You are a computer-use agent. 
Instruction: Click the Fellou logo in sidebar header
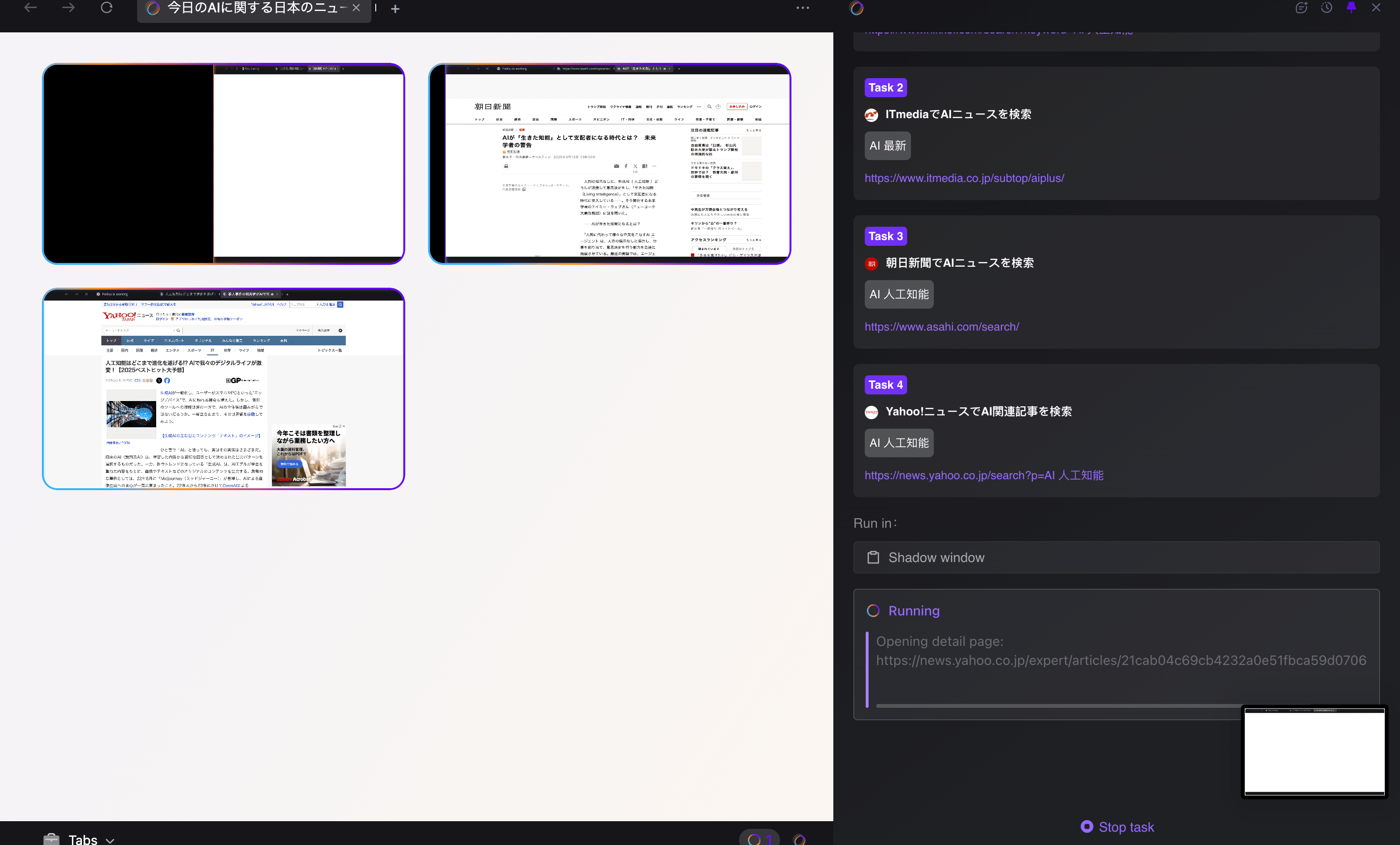[857, 8]
